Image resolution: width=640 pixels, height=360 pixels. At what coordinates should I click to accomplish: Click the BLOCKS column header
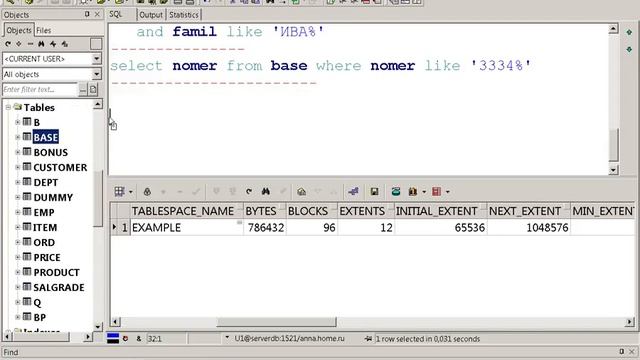coord(311,211)
